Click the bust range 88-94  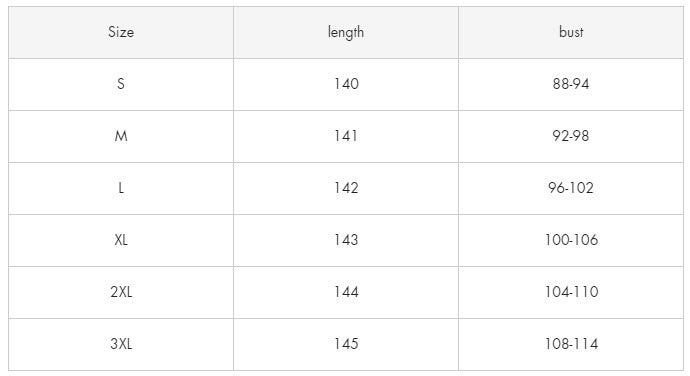click(x=571, y=84)
